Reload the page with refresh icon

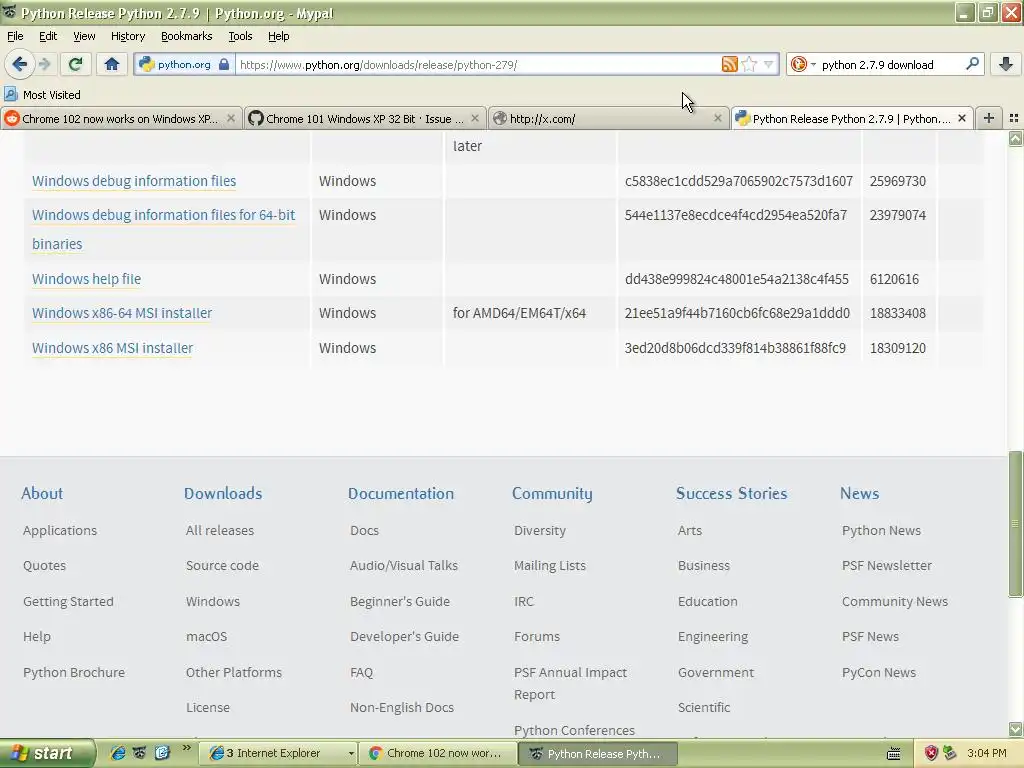(x=75, y=64)
